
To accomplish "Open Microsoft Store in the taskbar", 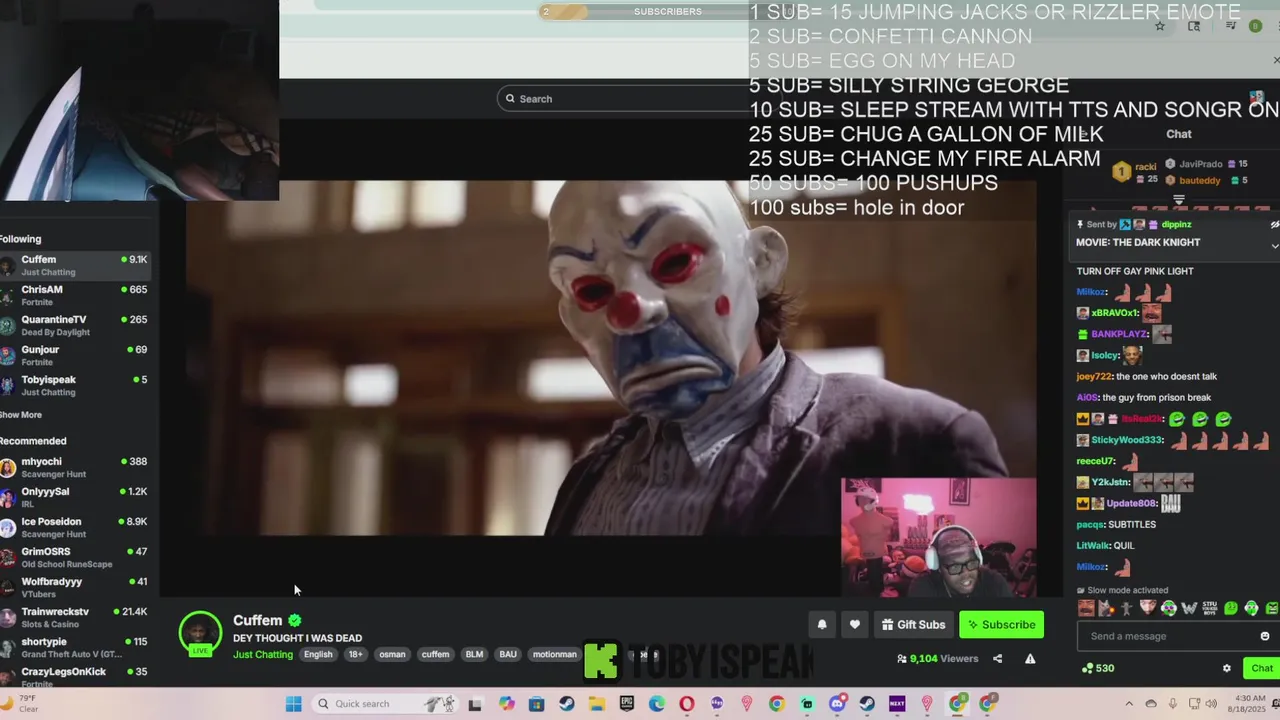I will [537, 704].
